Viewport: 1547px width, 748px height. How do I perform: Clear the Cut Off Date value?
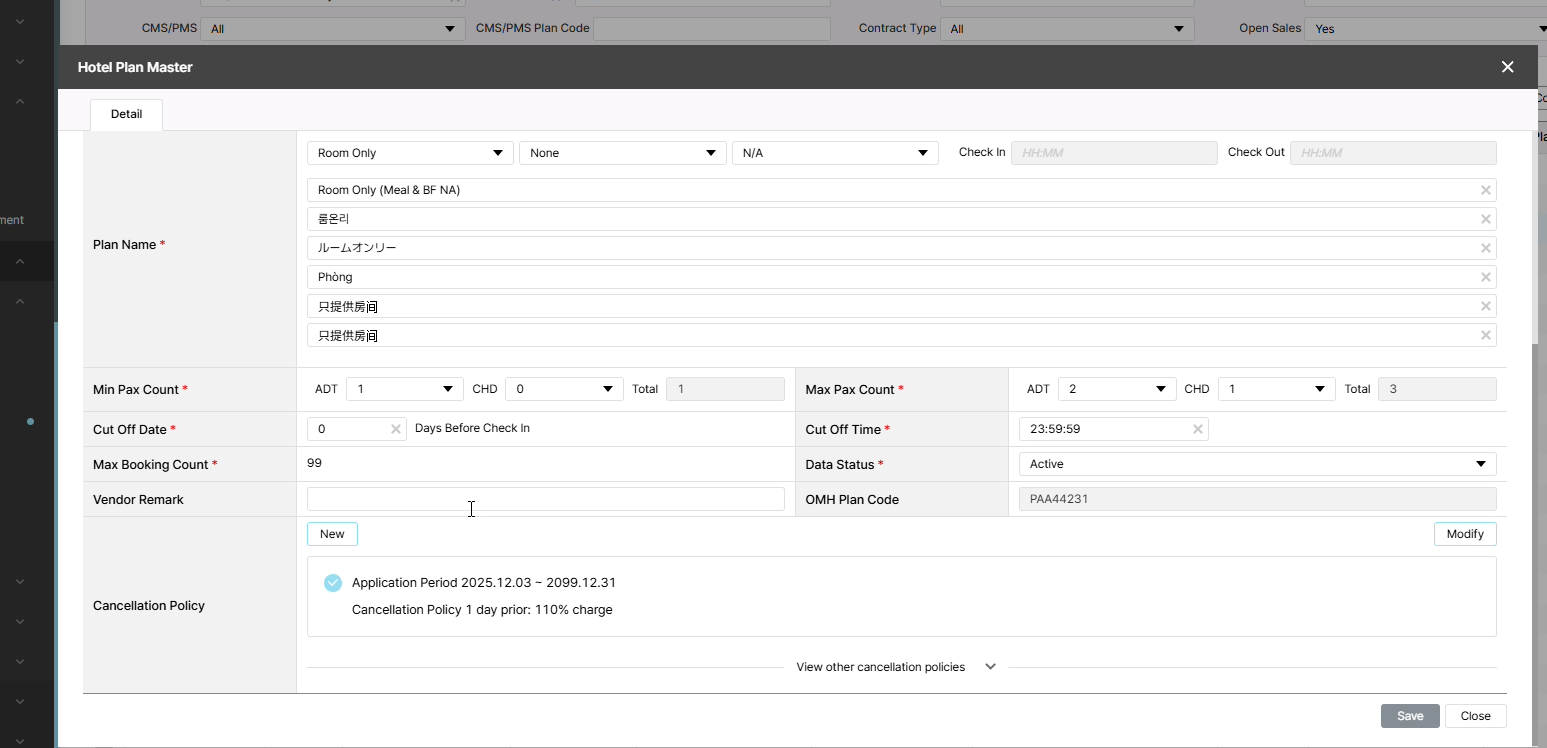[x=395, y=429]
